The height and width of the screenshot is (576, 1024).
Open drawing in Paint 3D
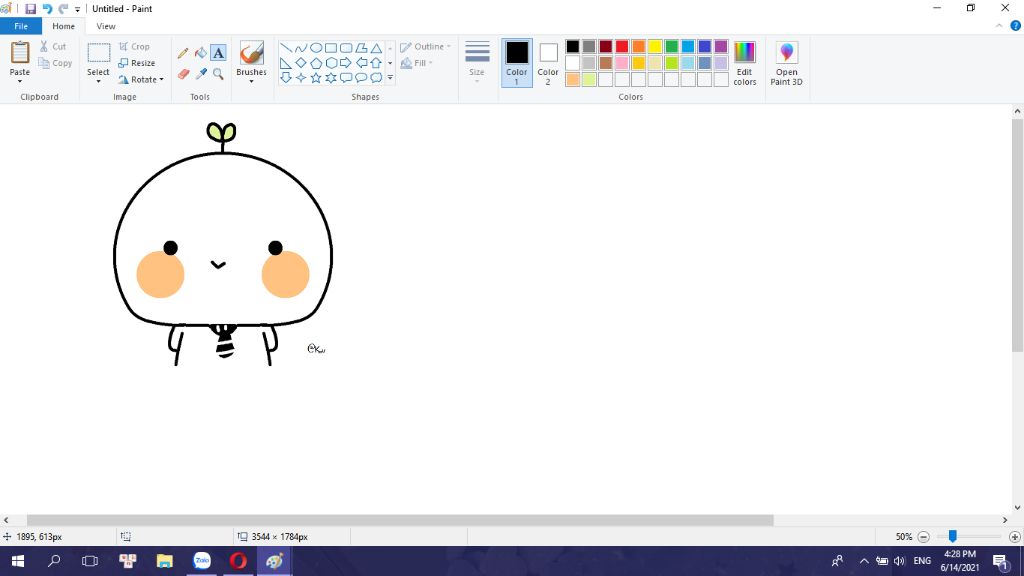tap(786, 63)
